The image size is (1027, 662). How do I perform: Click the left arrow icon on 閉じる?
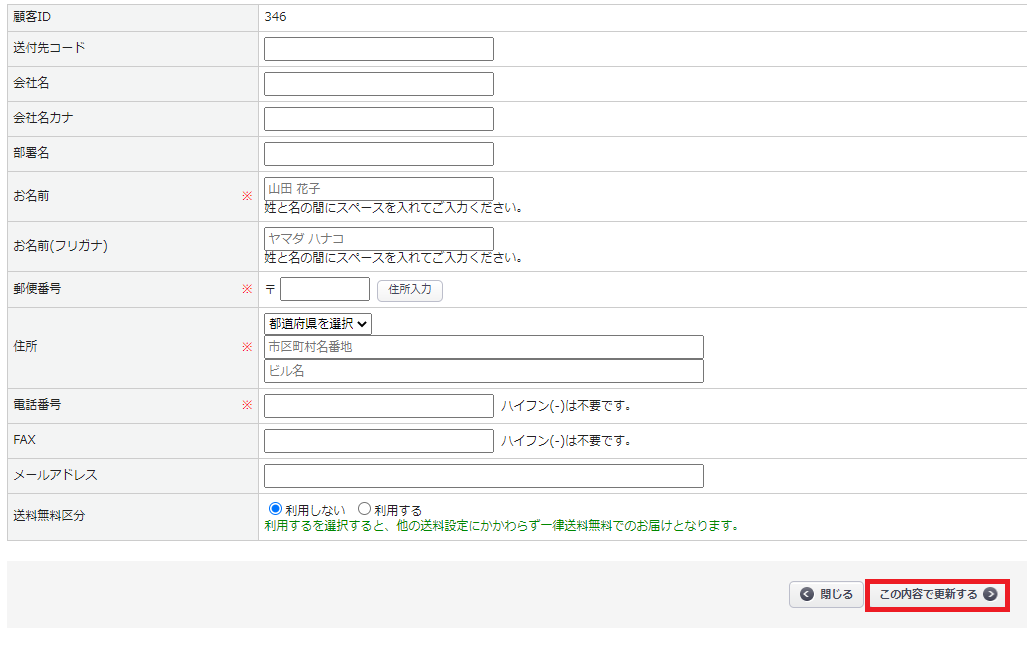807,594
